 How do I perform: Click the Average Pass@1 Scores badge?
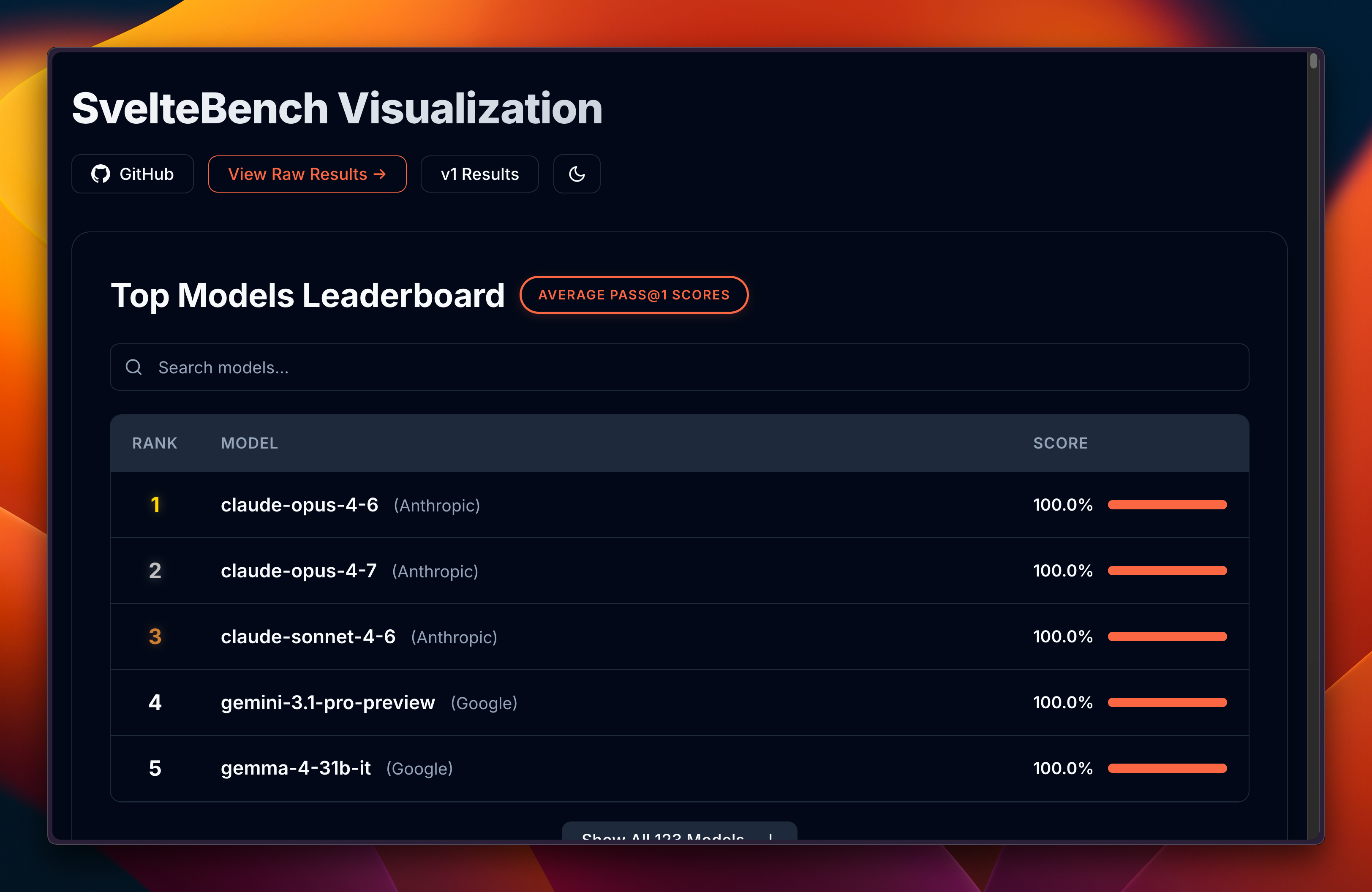click(634, 295)
